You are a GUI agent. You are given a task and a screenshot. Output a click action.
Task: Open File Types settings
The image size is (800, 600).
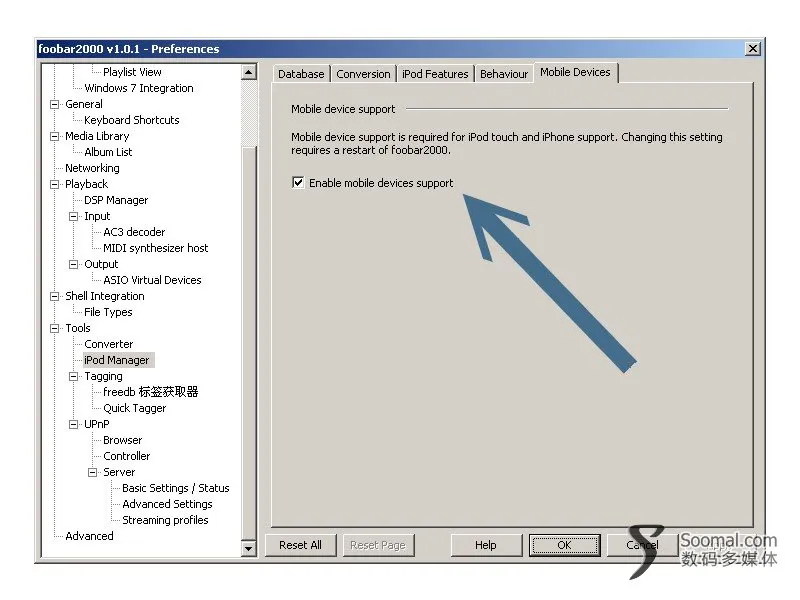[x=108, y=312]
